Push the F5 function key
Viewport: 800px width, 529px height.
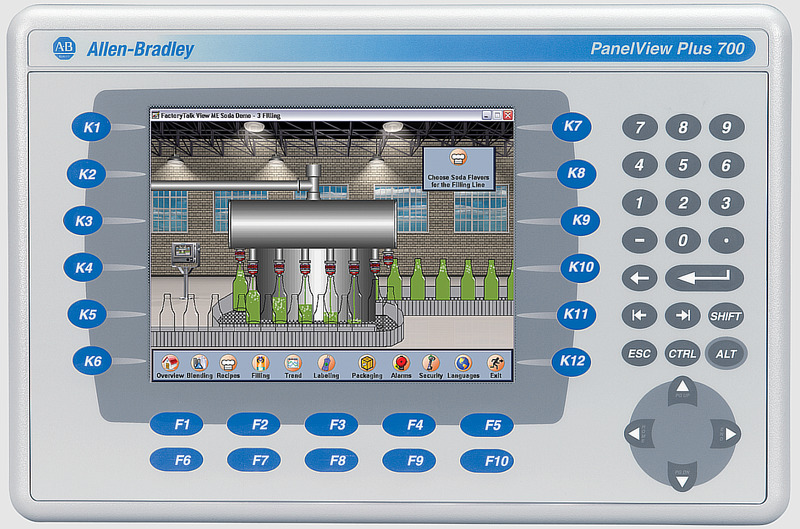487,424
